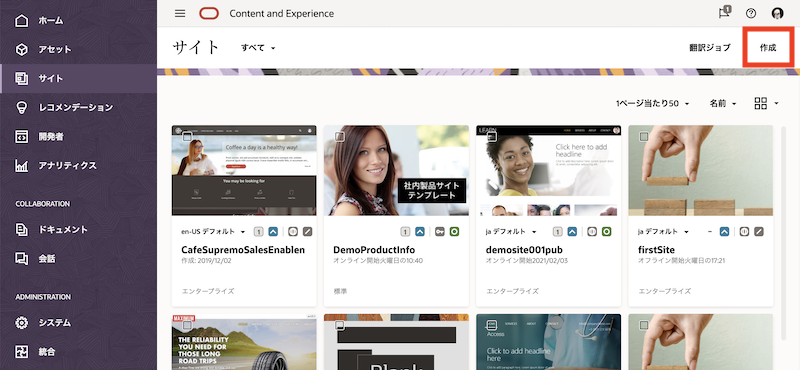Click the tire road trips site thumbnail
This screenshot has width=800, height=370.
(x=244, y=342)
